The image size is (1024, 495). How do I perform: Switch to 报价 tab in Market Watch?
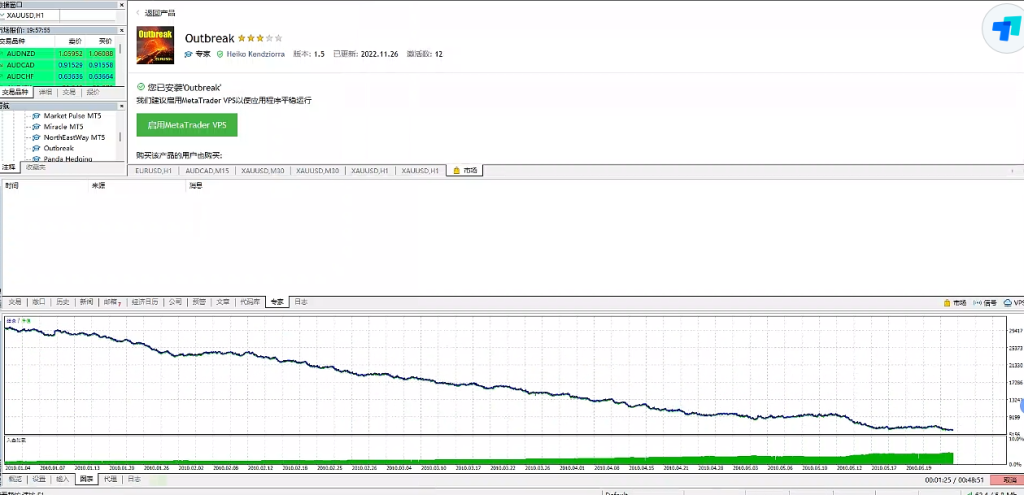point(93,92)
